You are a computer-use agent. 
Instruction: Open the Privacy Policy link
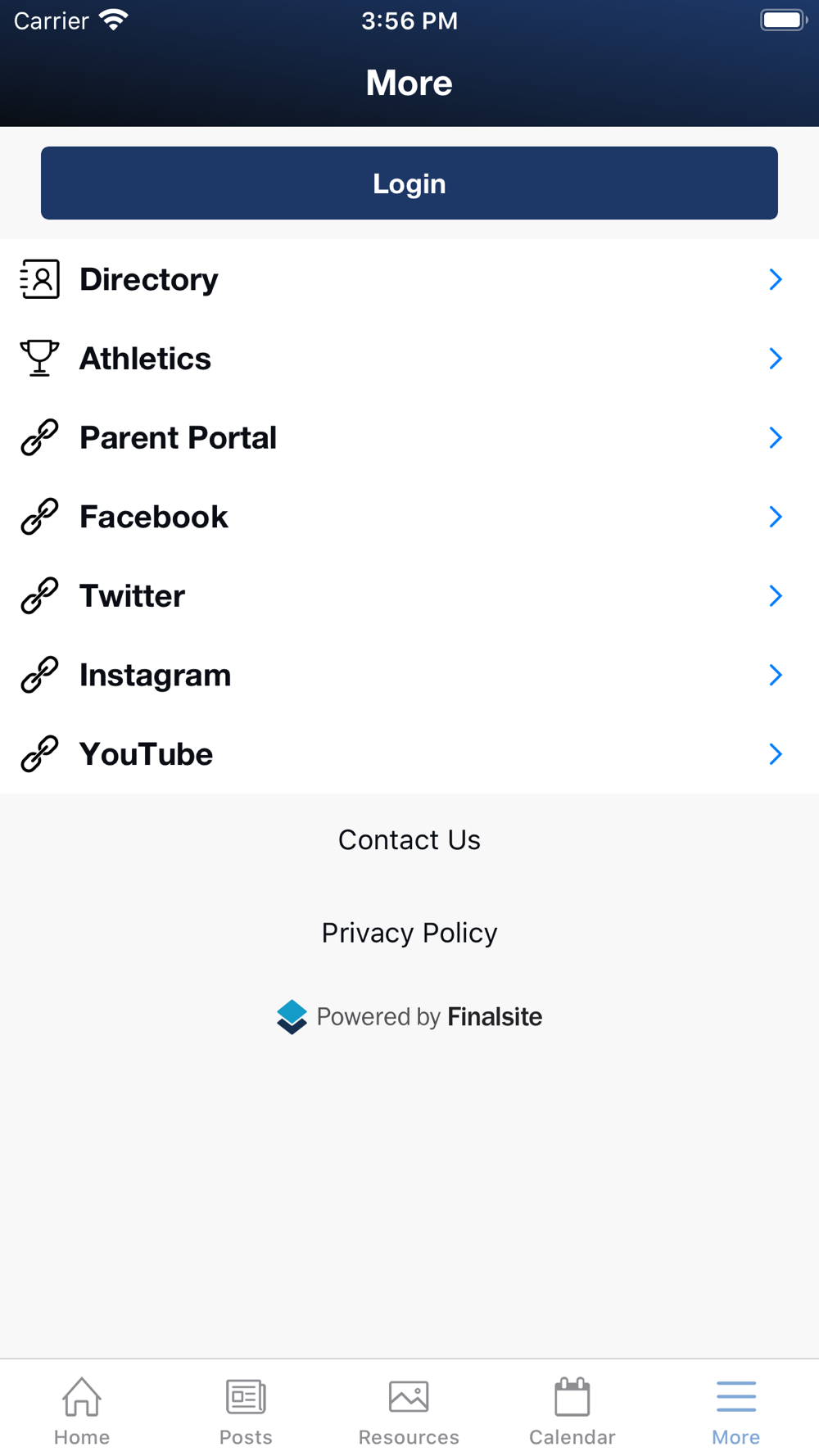point(409,933)
